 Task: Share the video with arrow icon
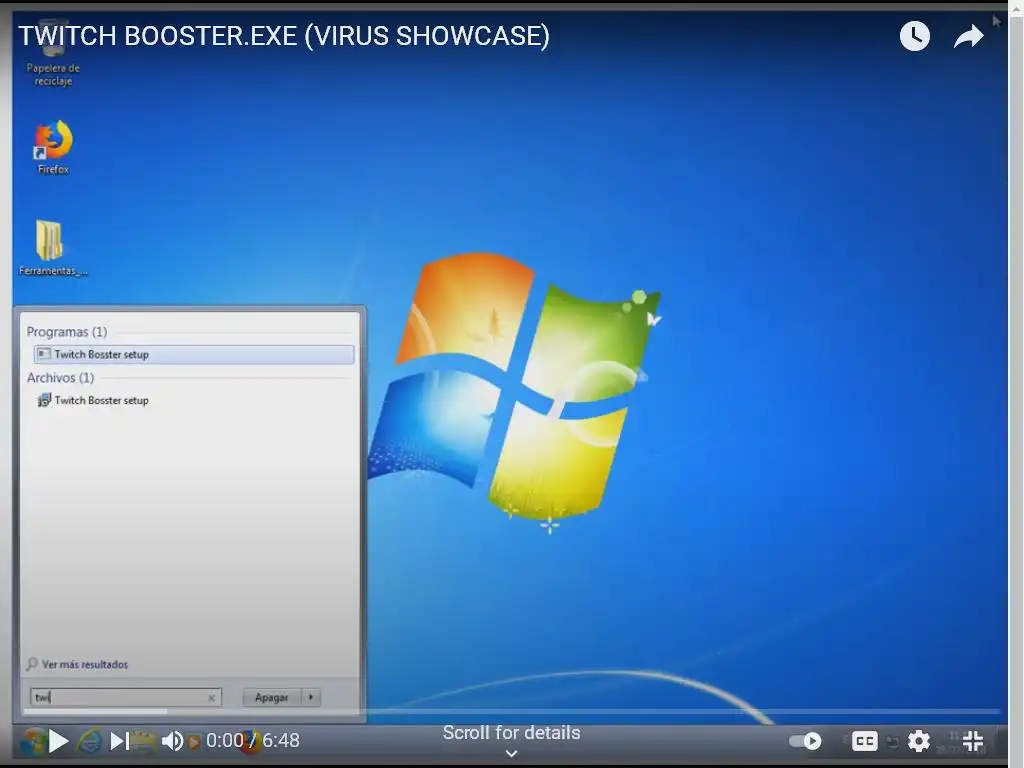(x=968, y=37)
